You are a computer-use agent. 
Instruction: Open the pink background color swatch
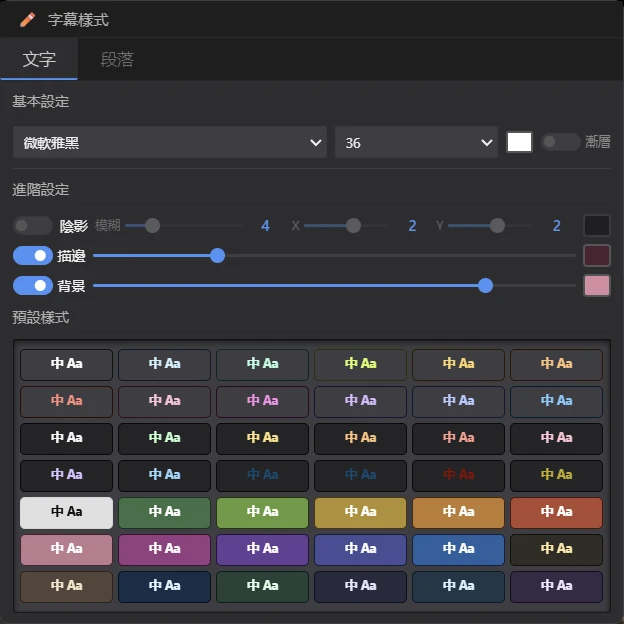pos(597,285)
